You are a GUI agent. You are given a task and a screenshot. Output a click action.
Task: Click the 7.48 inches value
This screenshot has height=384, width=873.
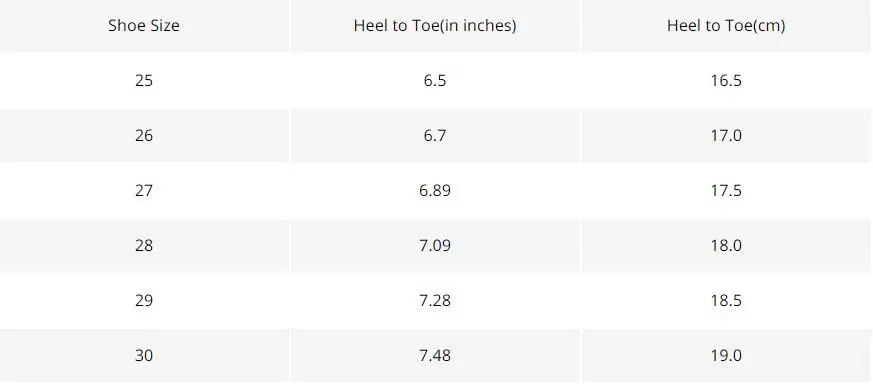point(435,356)
